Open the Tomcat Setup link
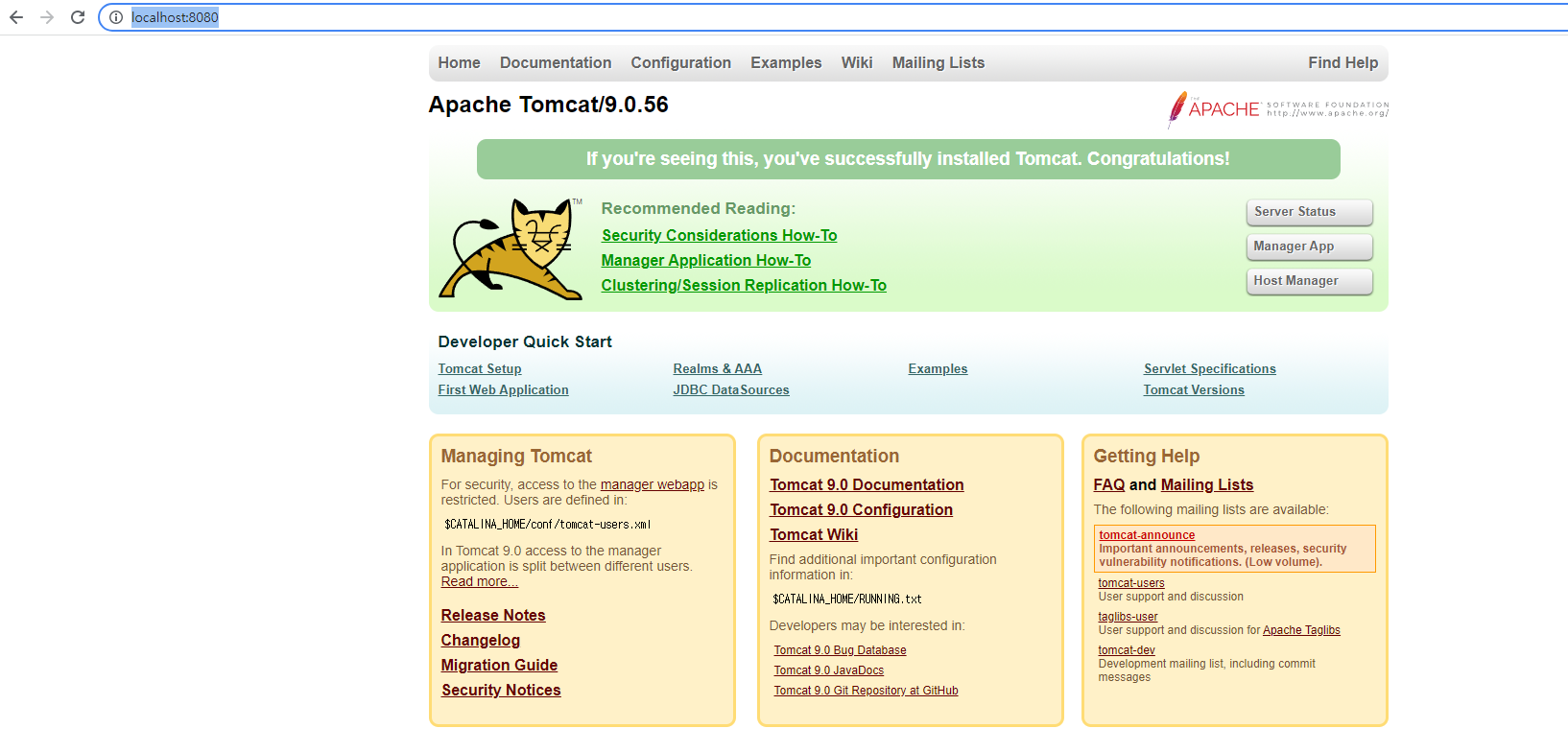 coord(480,368)
